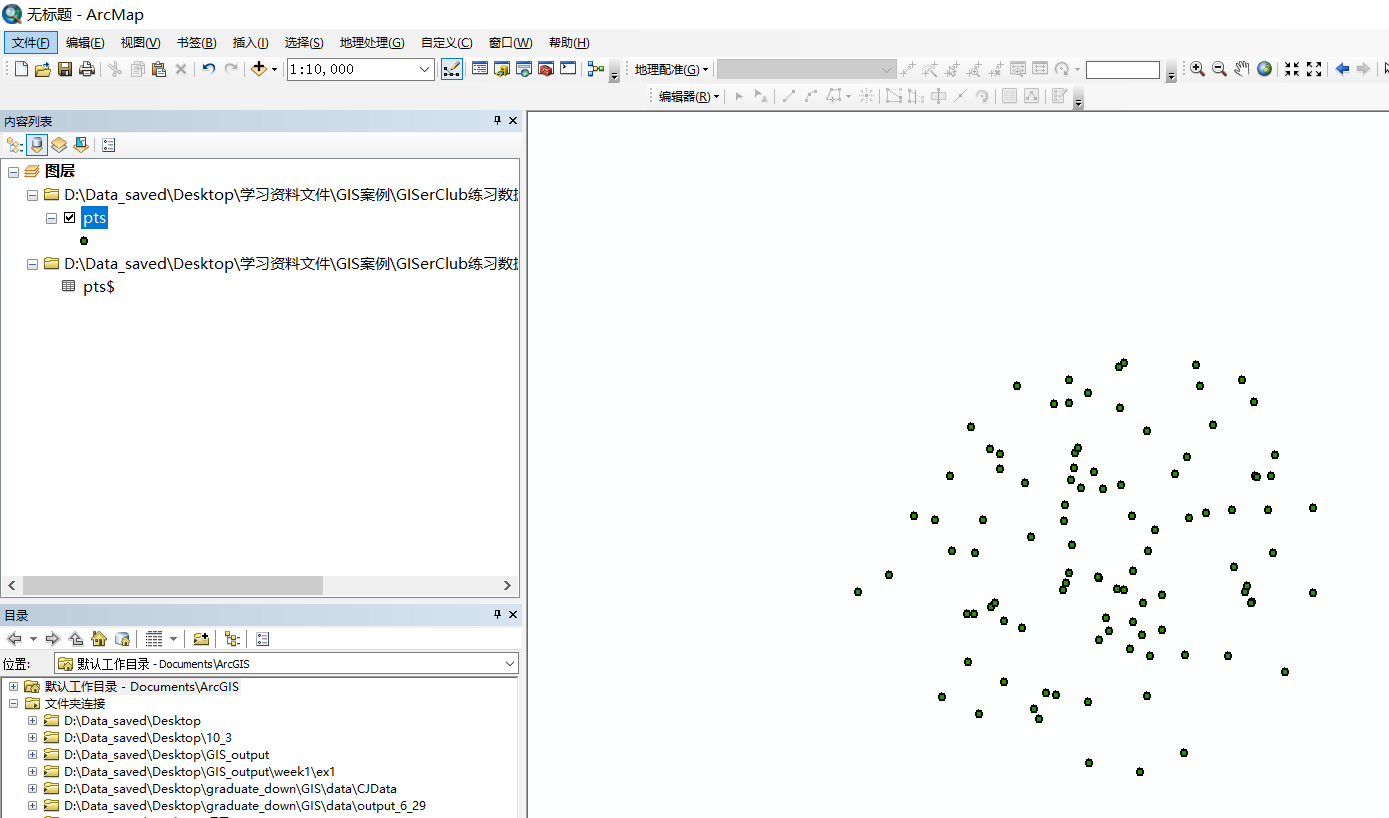List layers by drawing order
This screenshot has height=818, width=1389.
pyautogui.click(x=15, y=145)
